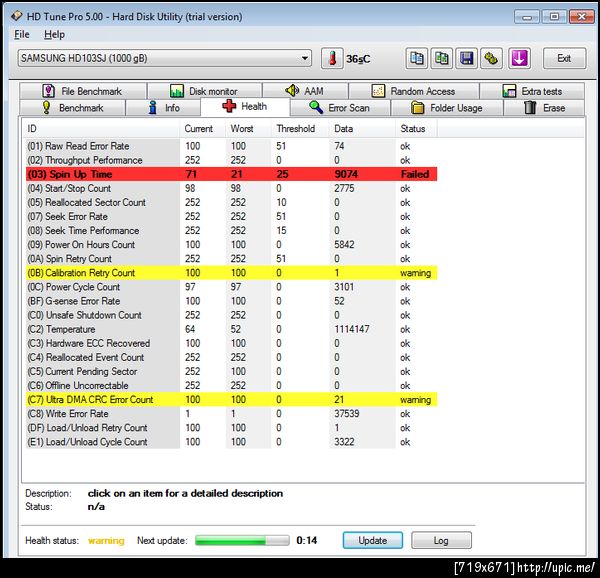This screenshot has height=578, width=600.
Task: Select the Reallocated Event Count row
Action: 232,358
